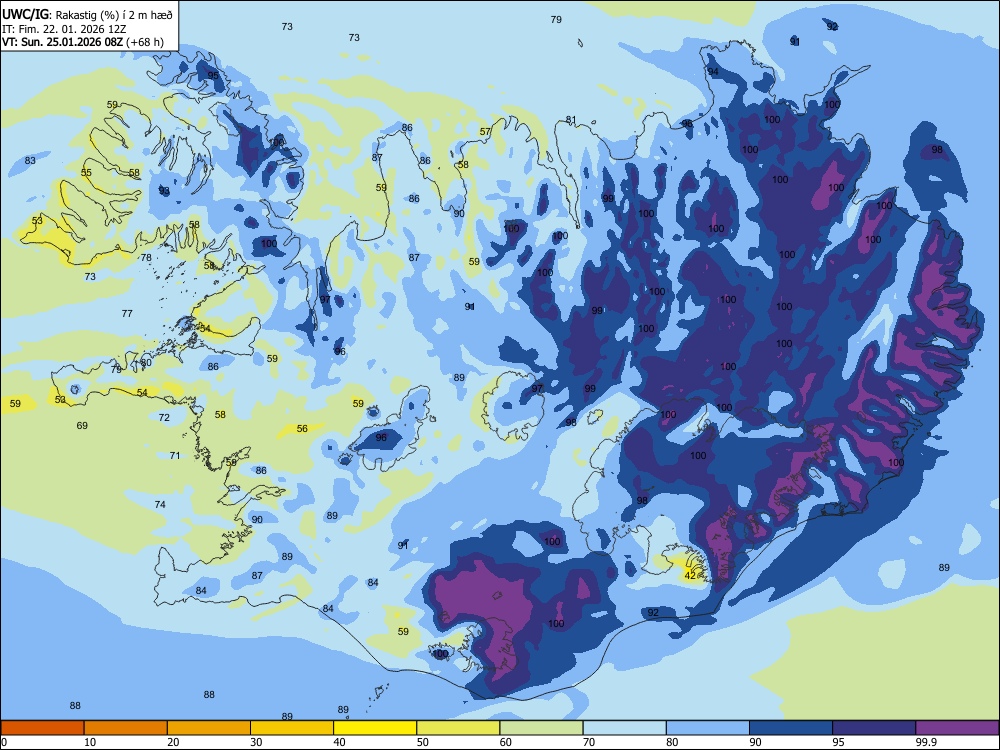Click the light blue 70–80 legend swatch

[x=624, y=728]
